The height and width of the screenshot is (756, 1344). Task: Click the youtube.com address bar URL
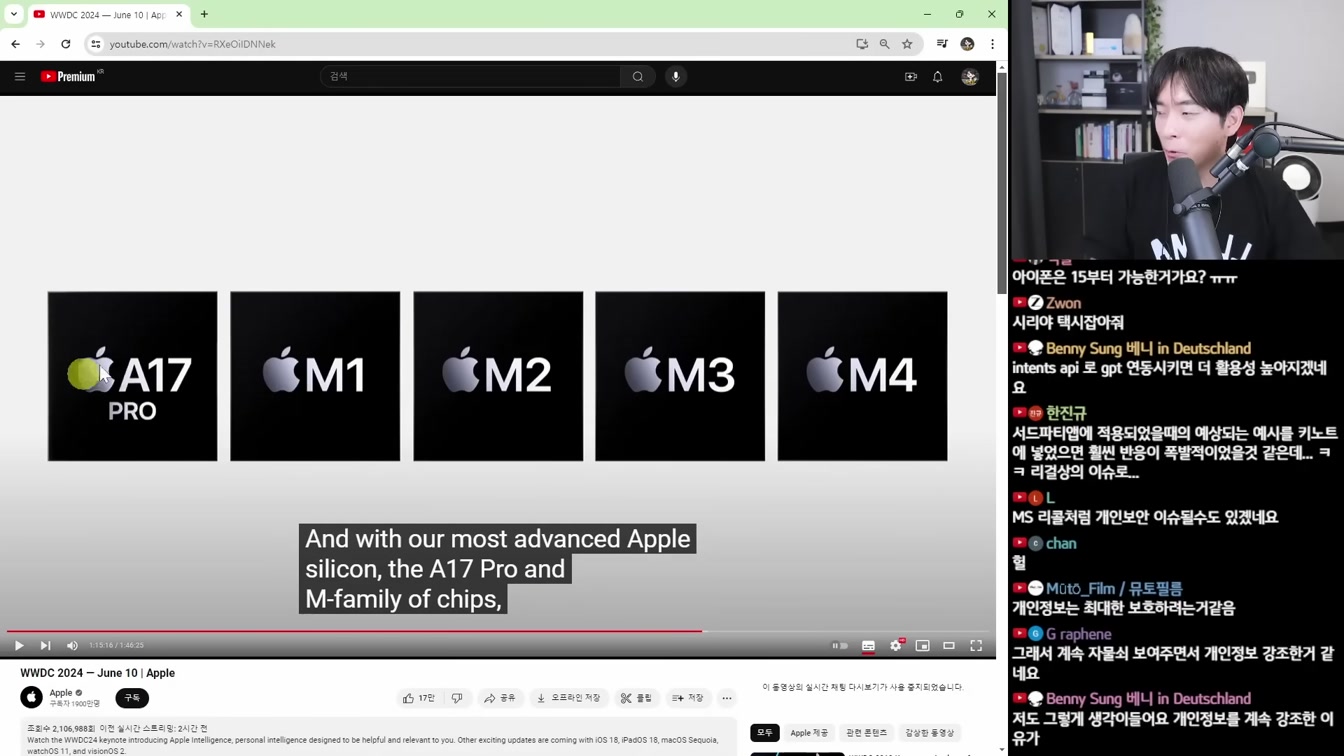pos(192,44)
